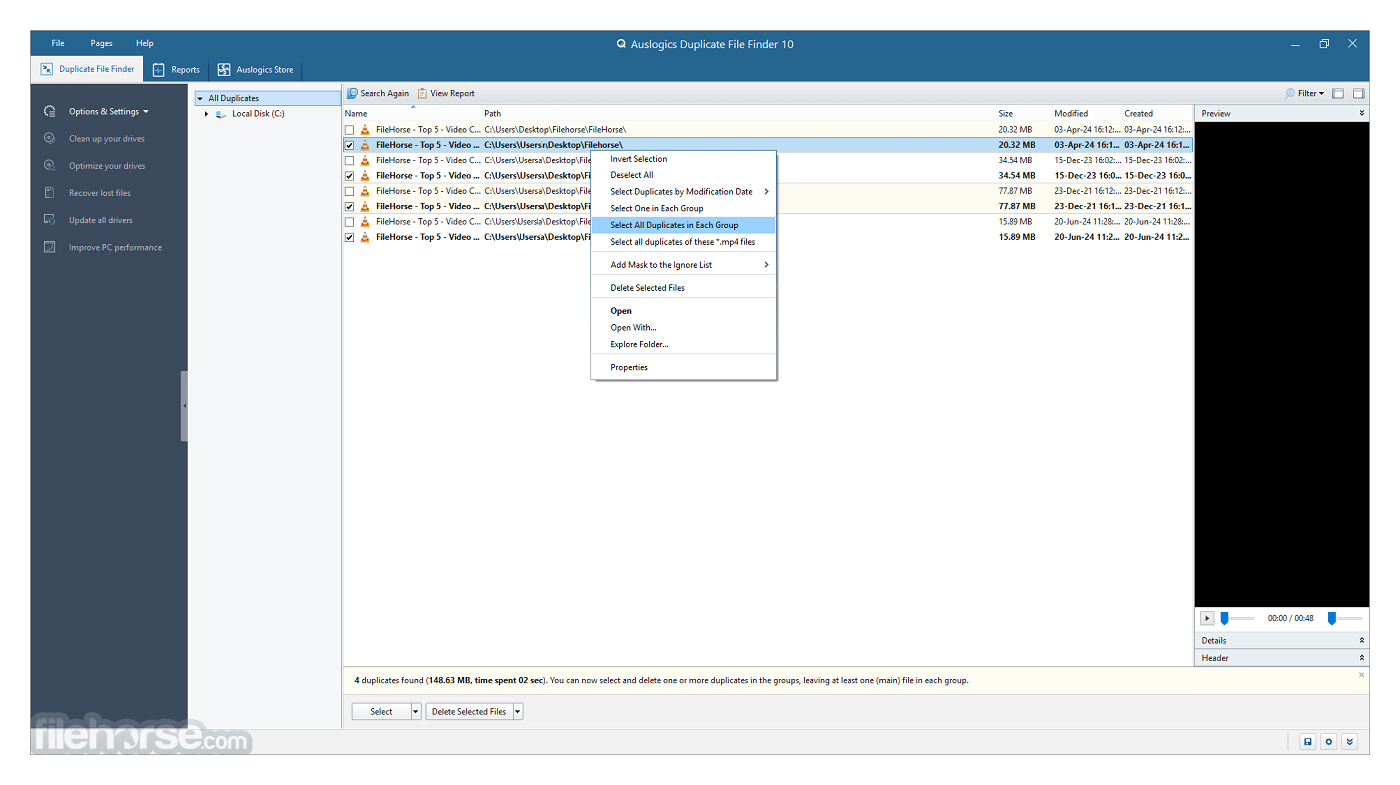The image size is (1400, 785).
Task: Dismiss the duplicates-found notification with the X
Action: coord(1361,675)
